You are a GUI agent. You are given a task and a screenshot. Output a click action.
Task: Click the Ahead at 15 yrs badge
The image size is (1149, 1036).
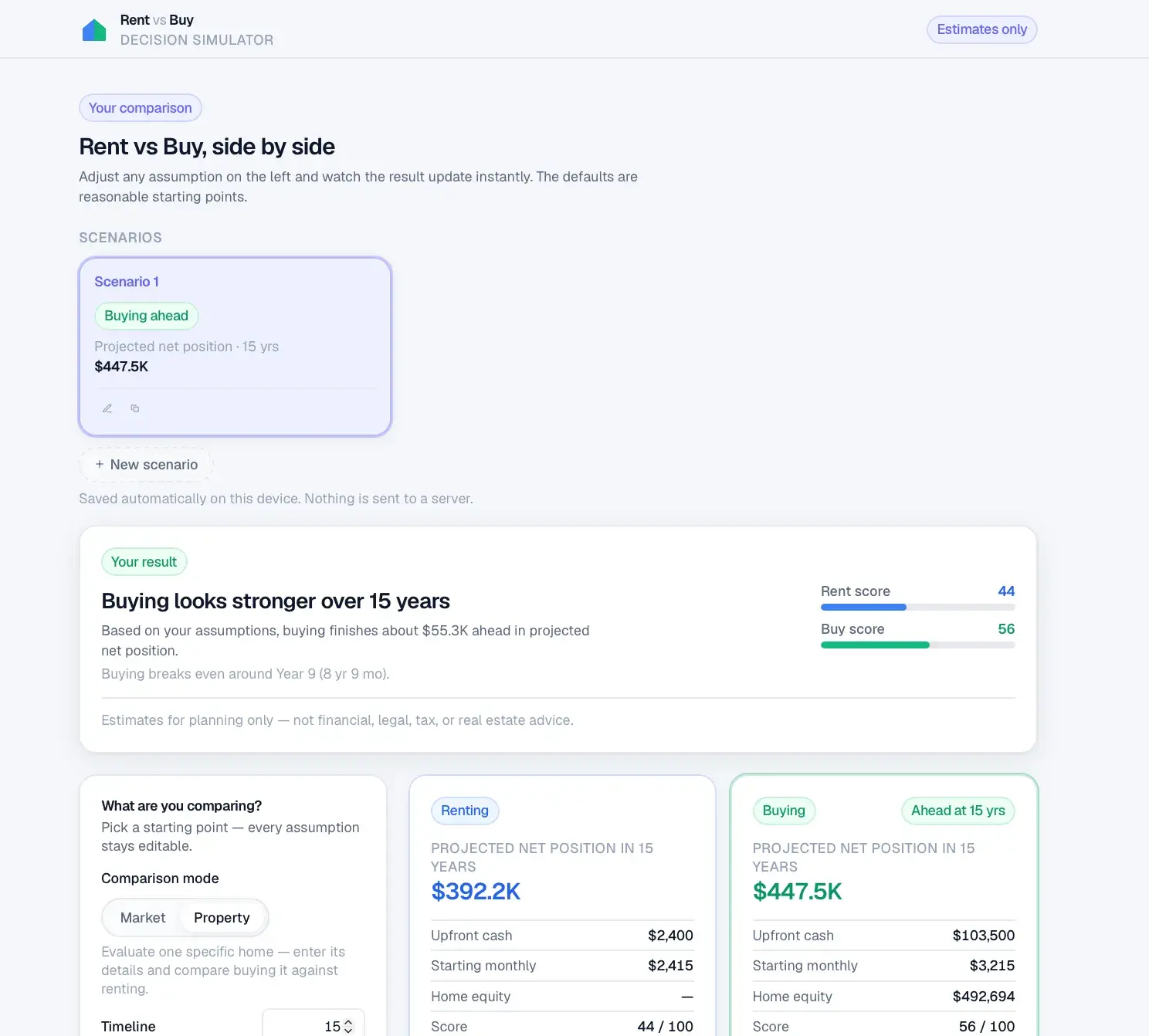tap(957, 811)
